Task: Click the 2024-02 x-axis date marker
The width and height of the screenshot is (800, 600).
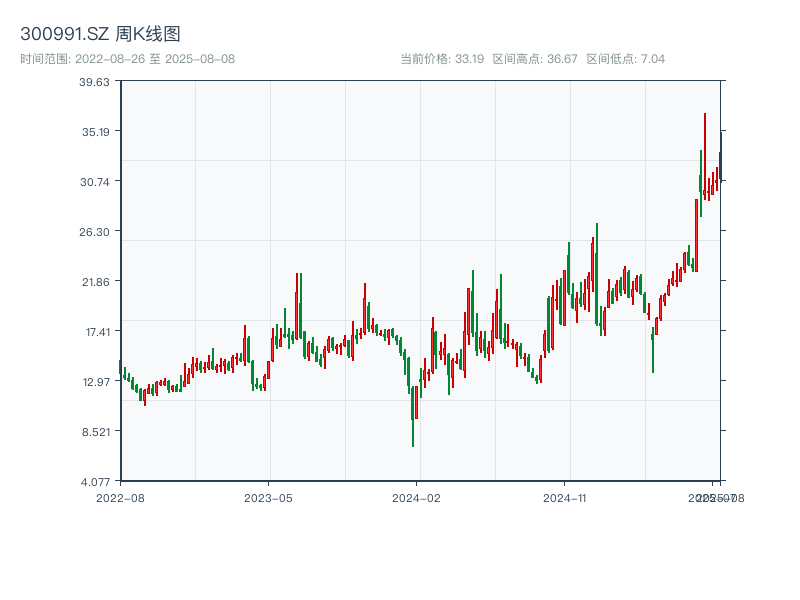Action: point(417,497)
